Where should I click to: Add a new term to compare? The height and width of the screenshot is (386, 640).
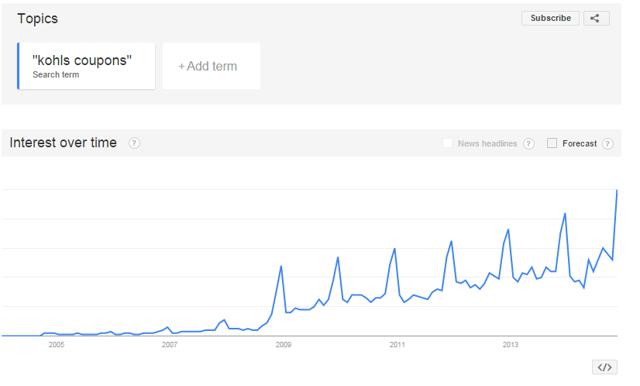click(211, 66)
